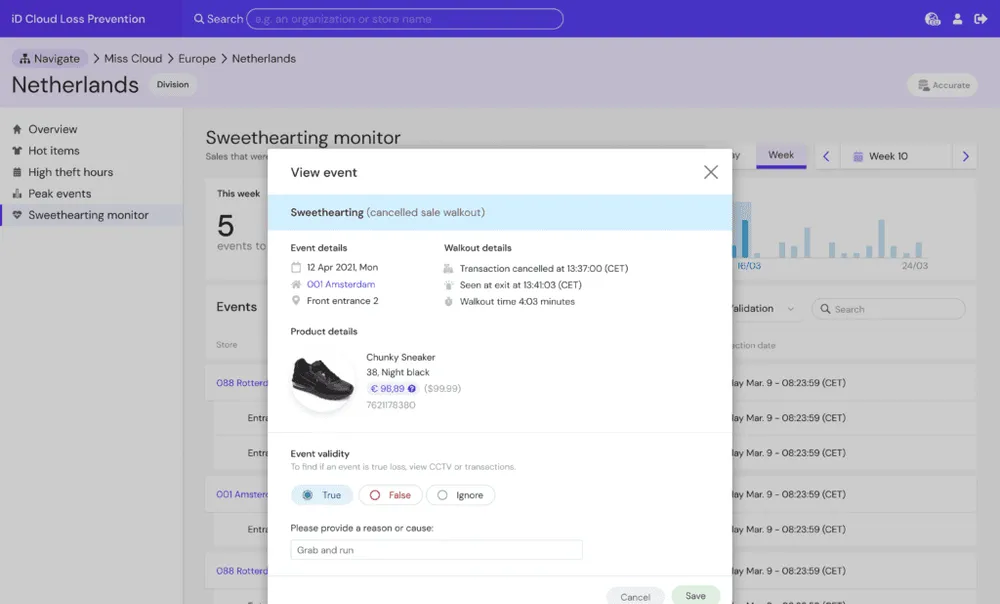Viewport: 1000px width, 604px height.
Task: Click the Division badge
Action: click(173, 84)
